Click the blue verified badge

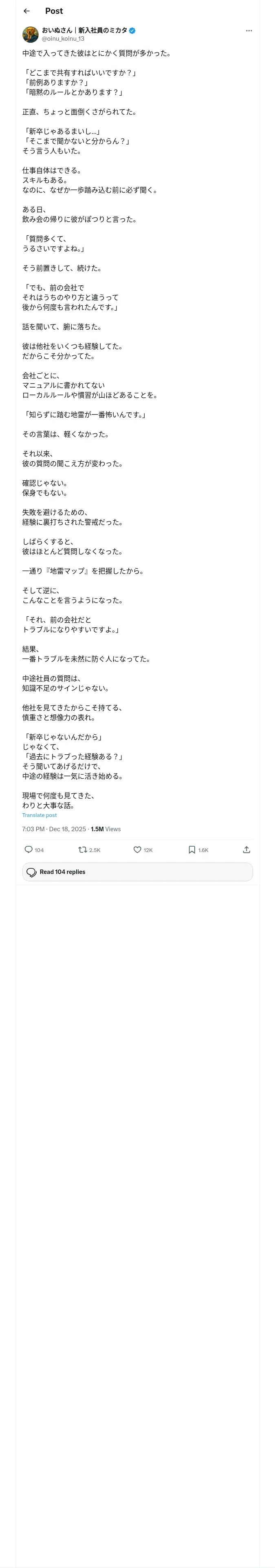click(x=132, y=31)
